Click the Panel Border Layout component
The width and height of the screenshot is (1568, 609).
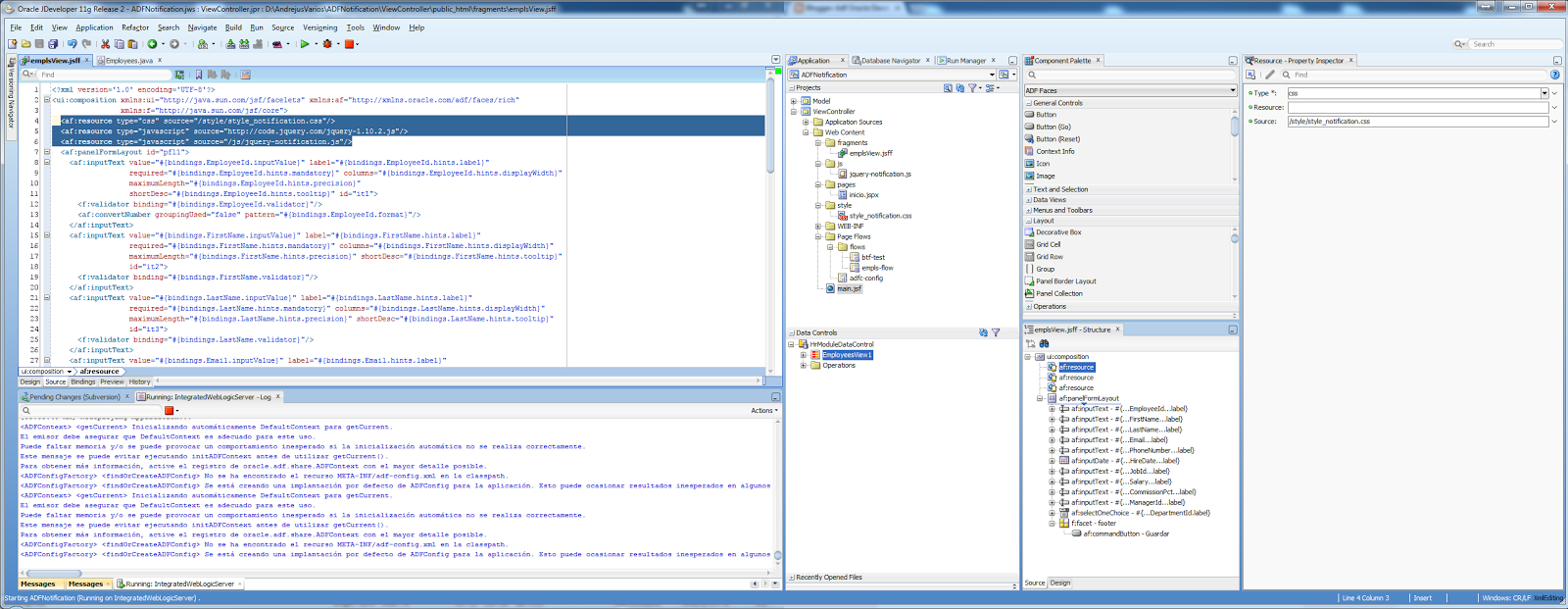coord(1065,281)
